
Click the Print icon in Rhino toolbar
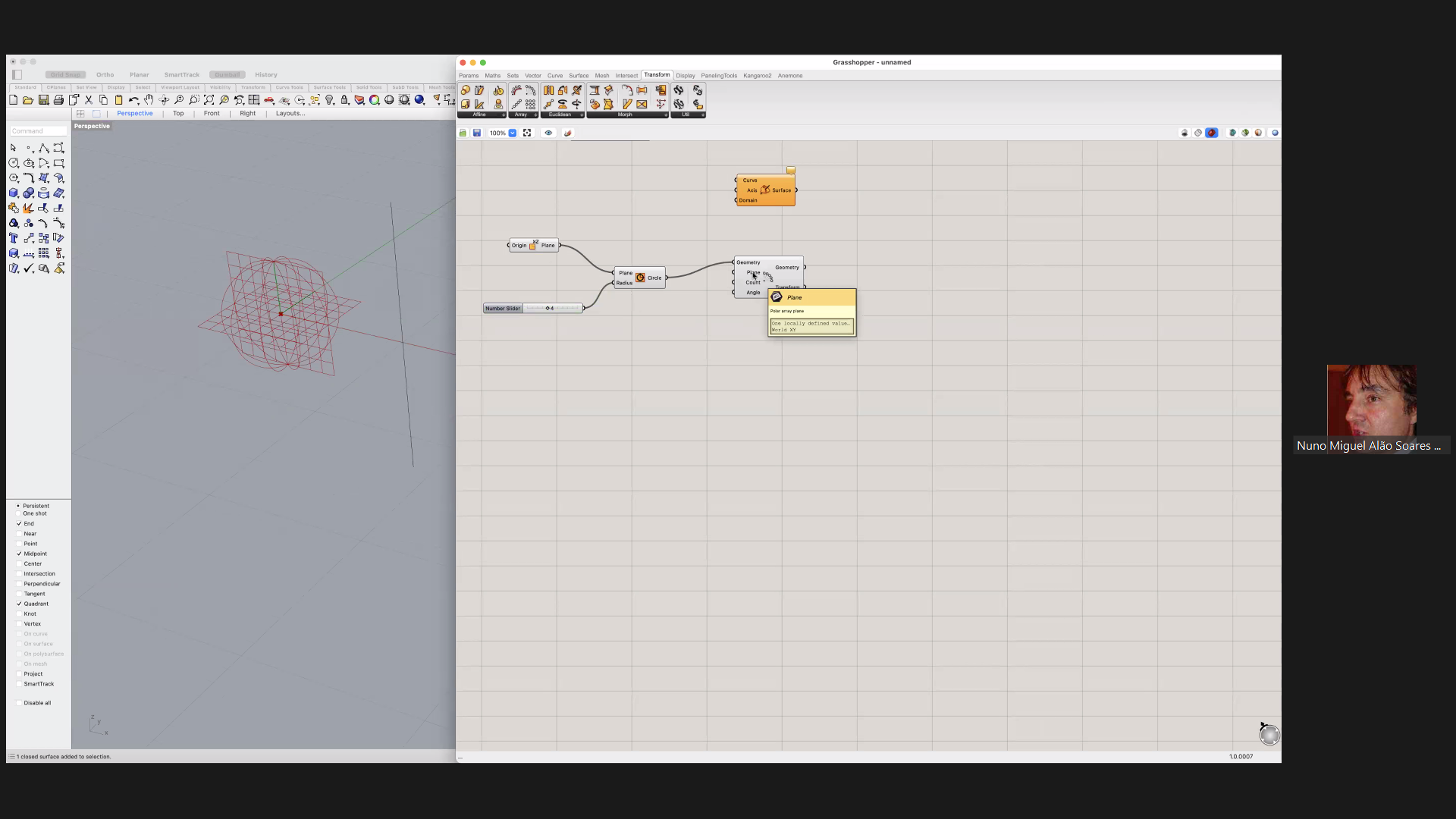coord(58,100)
